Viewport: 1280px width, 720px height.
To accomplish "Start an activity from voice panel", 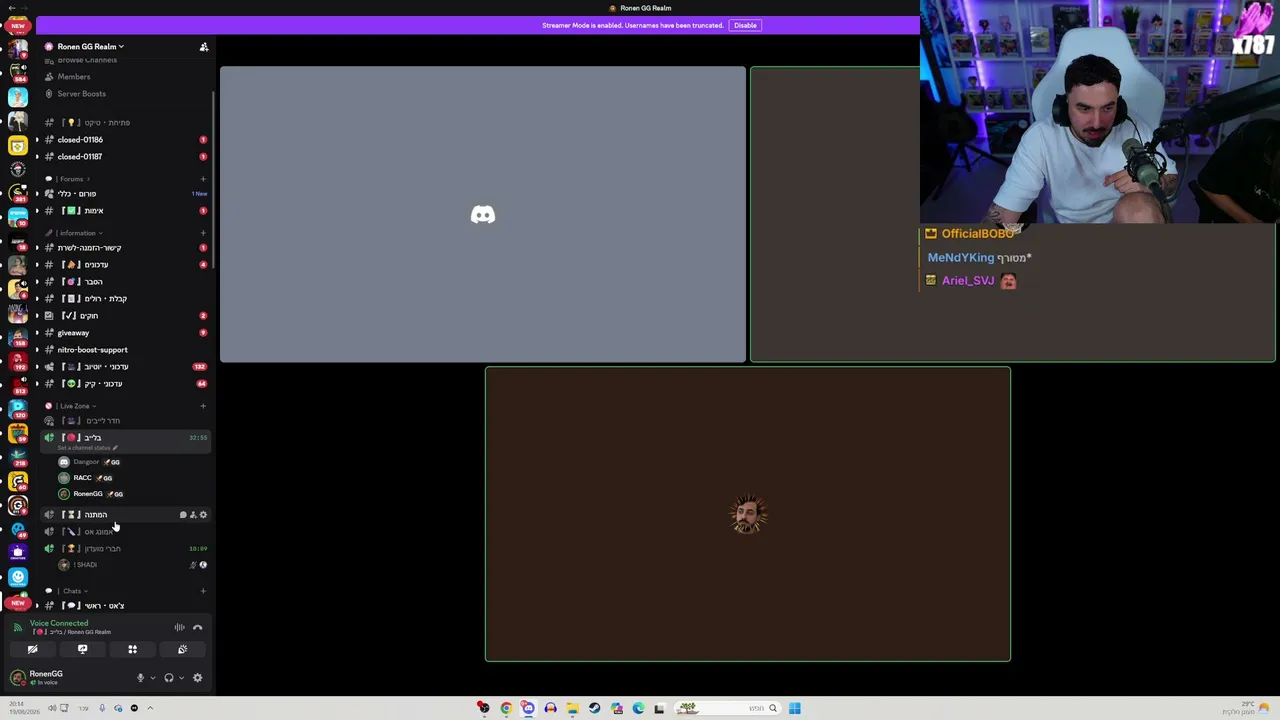I will pos(132,650).
